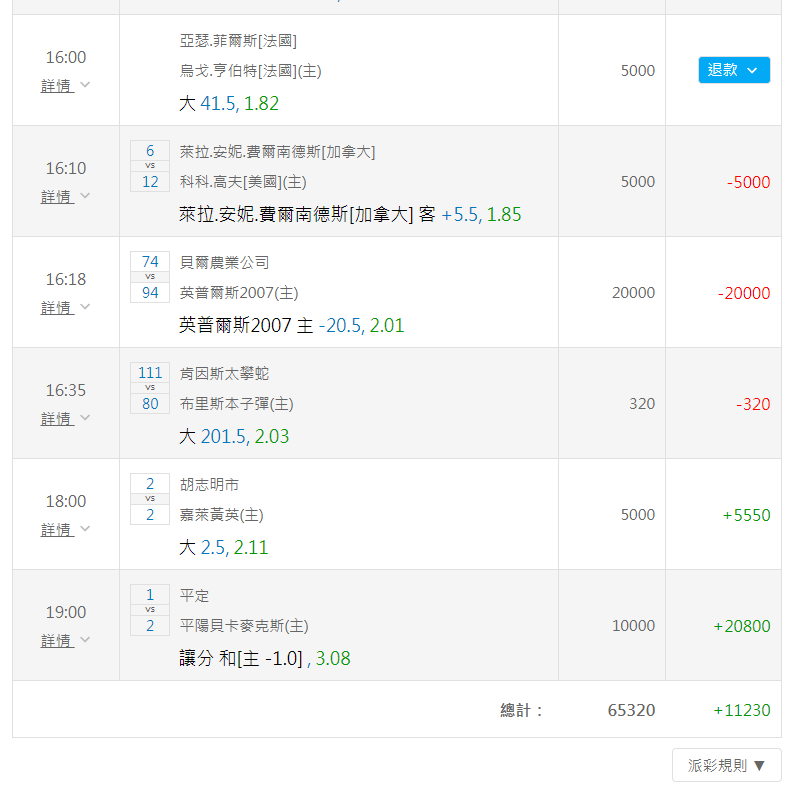Expand 詳情 for the 19:00 bet
Viewport: 787px width, 795px height.
[x=65, y=641]
